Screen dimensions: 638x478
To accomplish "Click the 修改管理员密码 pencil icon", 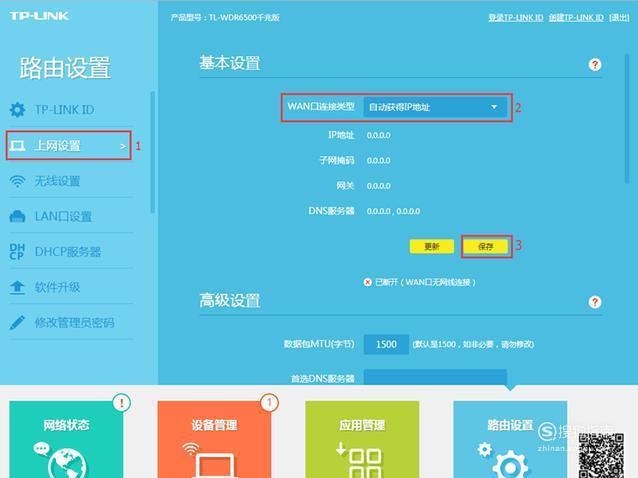I will 17,323.
